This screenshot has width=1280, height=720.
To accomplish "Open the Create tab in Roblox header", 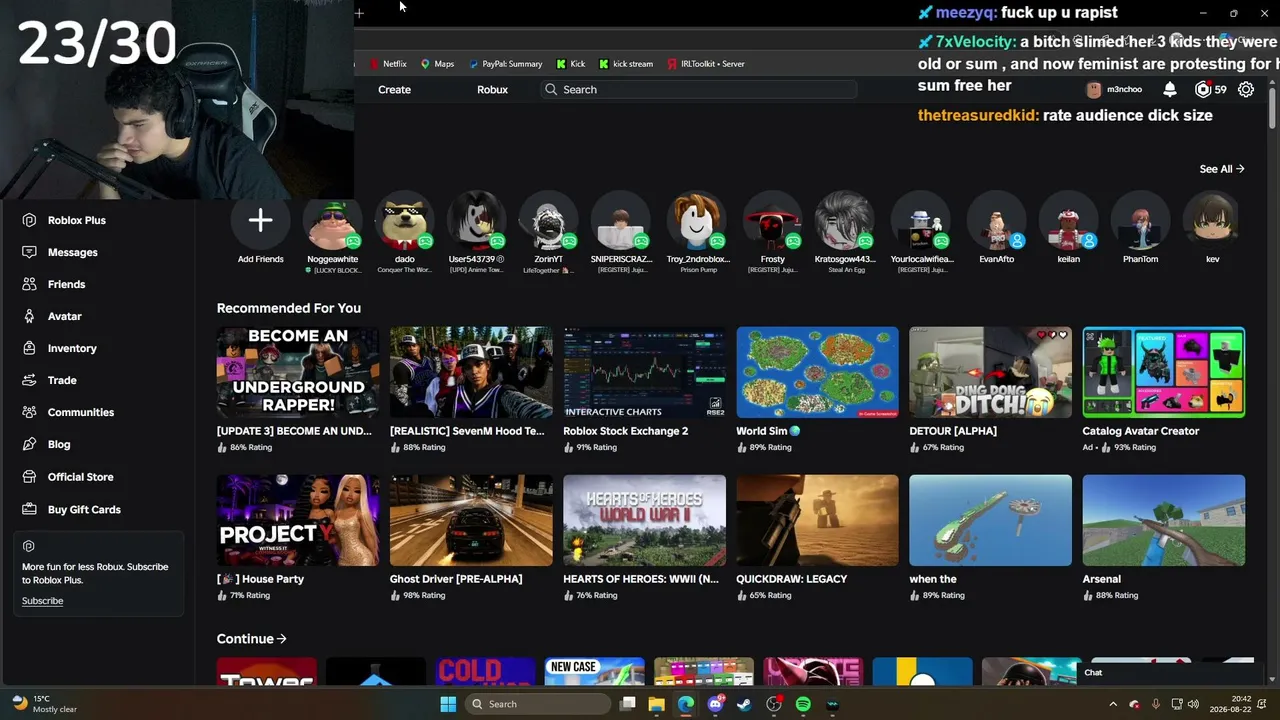I will (394, 90).
